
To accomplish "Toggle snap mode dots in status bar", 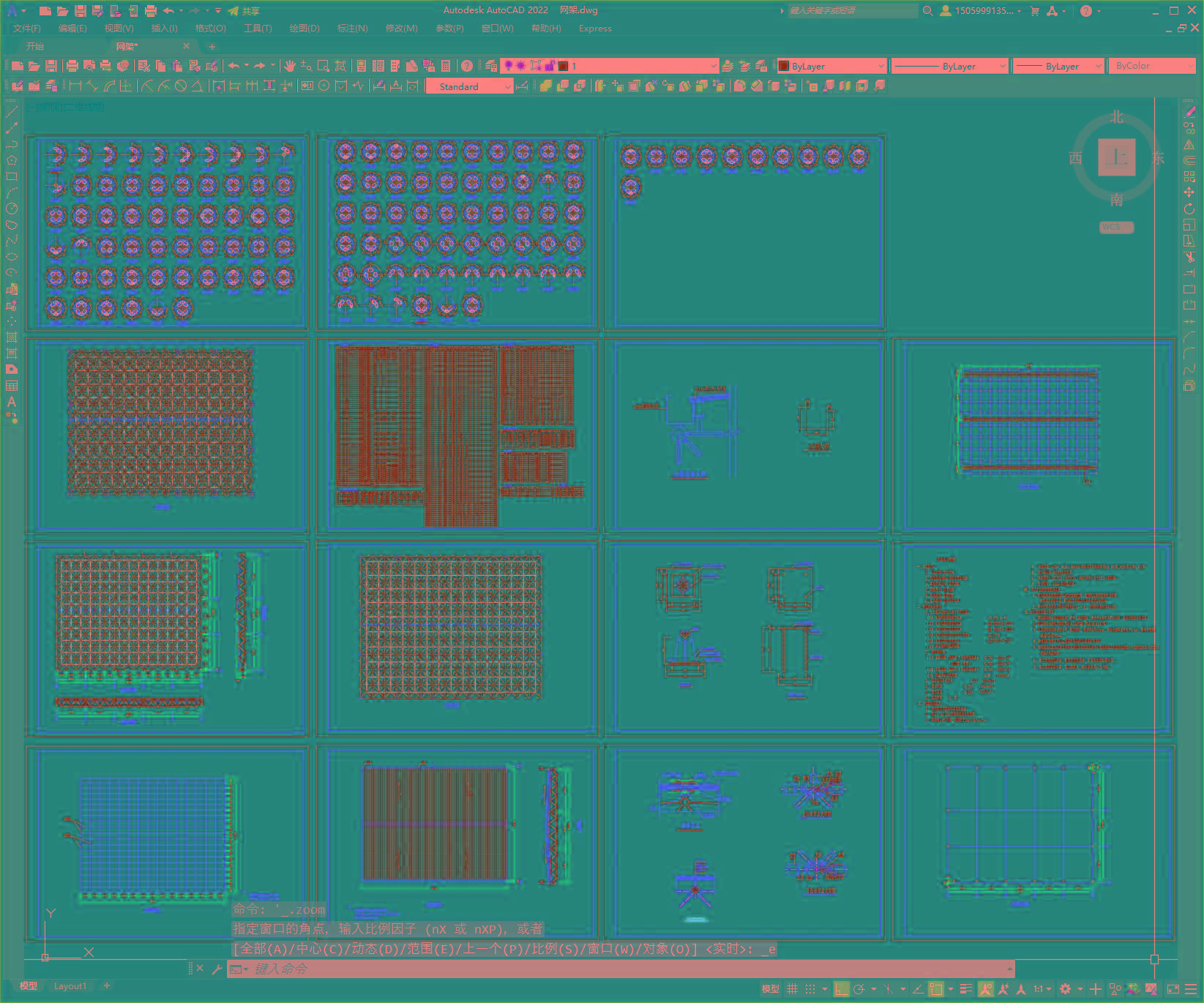I will (809, 989).
